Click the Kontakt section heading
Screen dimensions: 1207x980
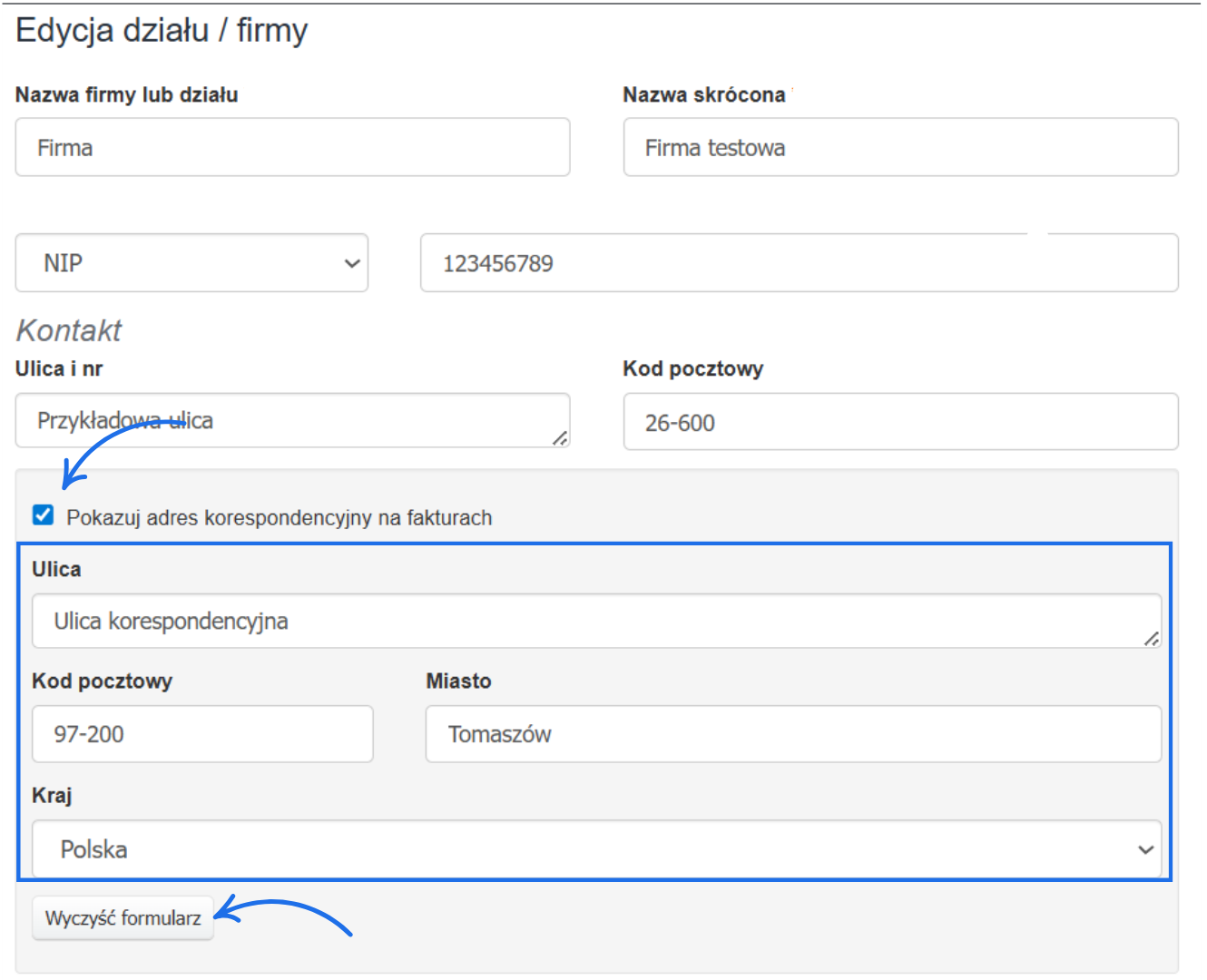[x=69, y=331]
